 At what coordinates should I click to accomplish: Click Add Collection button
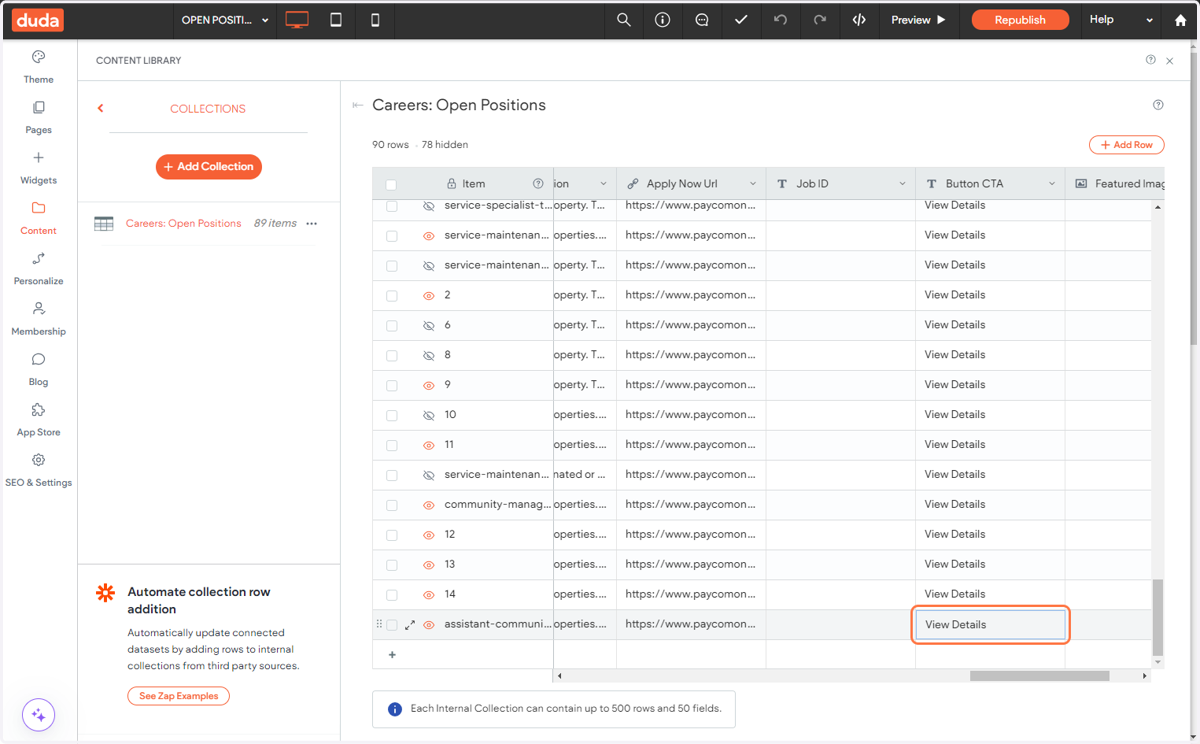coord(209,167)
